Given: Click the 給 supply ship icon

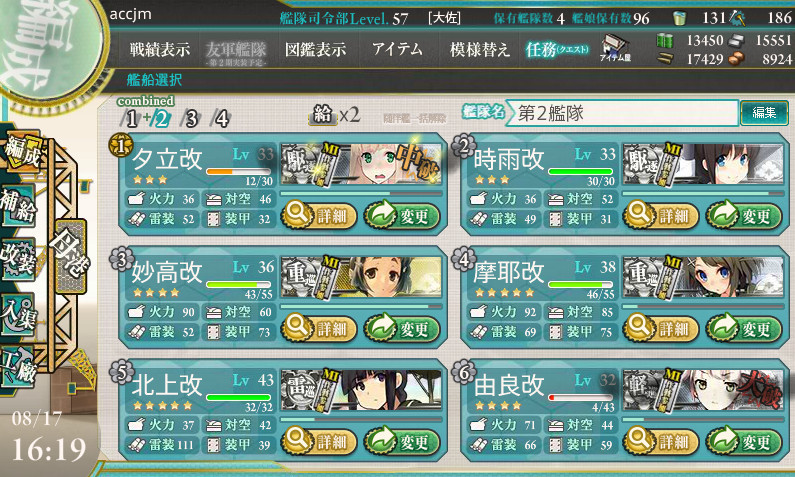Looking at the screenshot, I should (x=323, y=114).
